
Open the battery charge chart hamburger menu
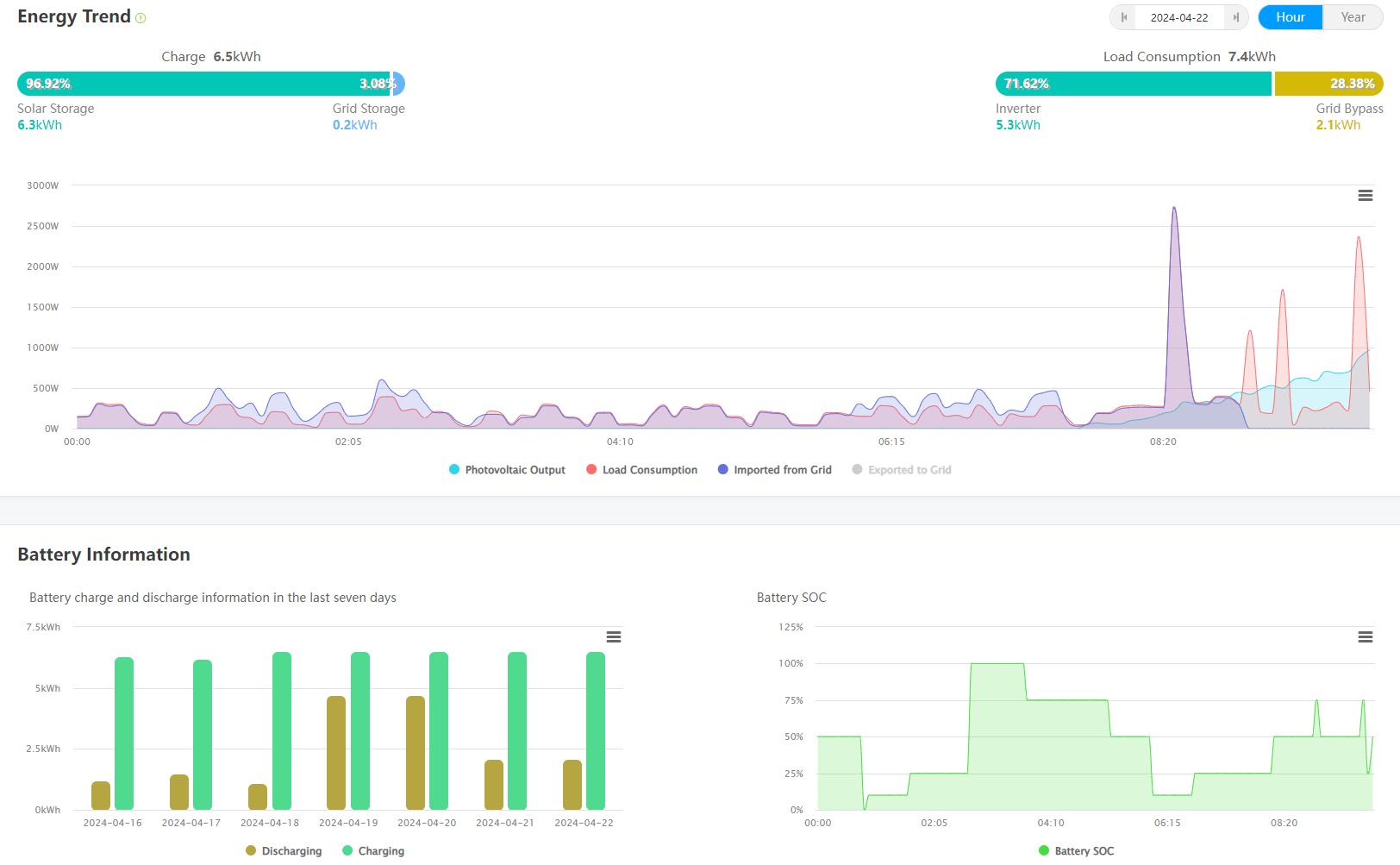[613, 637]
